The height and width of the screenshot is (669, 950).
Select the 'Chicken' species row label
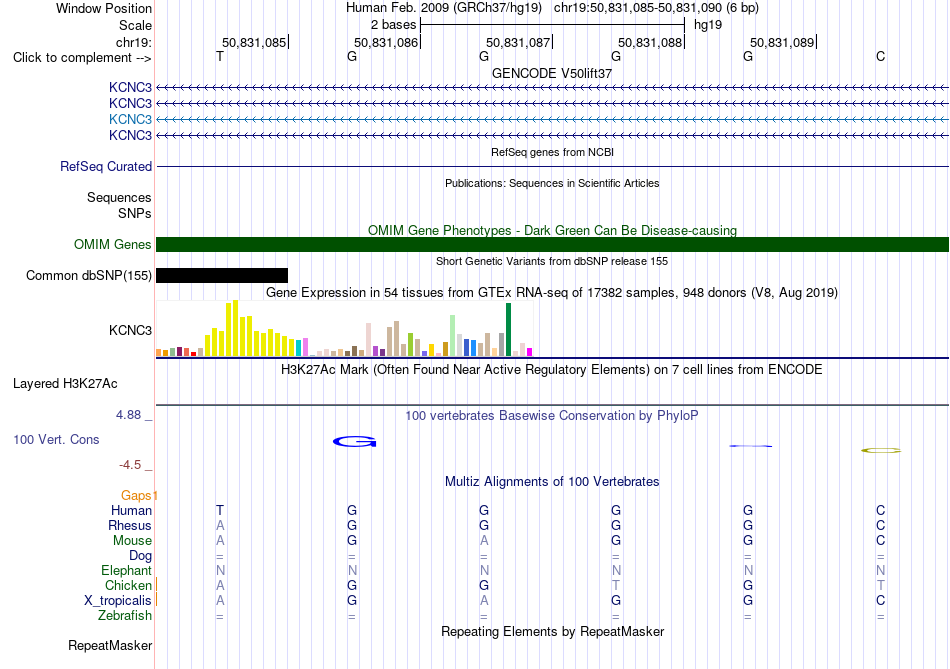pos(128,585)
